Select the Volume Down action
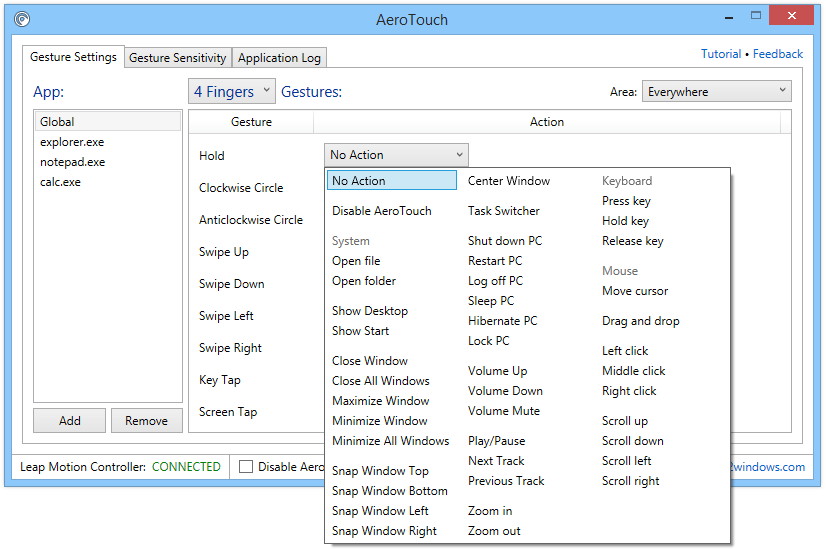Image resolution: width=826 pixels, height=549 pixels. [505, 391]
